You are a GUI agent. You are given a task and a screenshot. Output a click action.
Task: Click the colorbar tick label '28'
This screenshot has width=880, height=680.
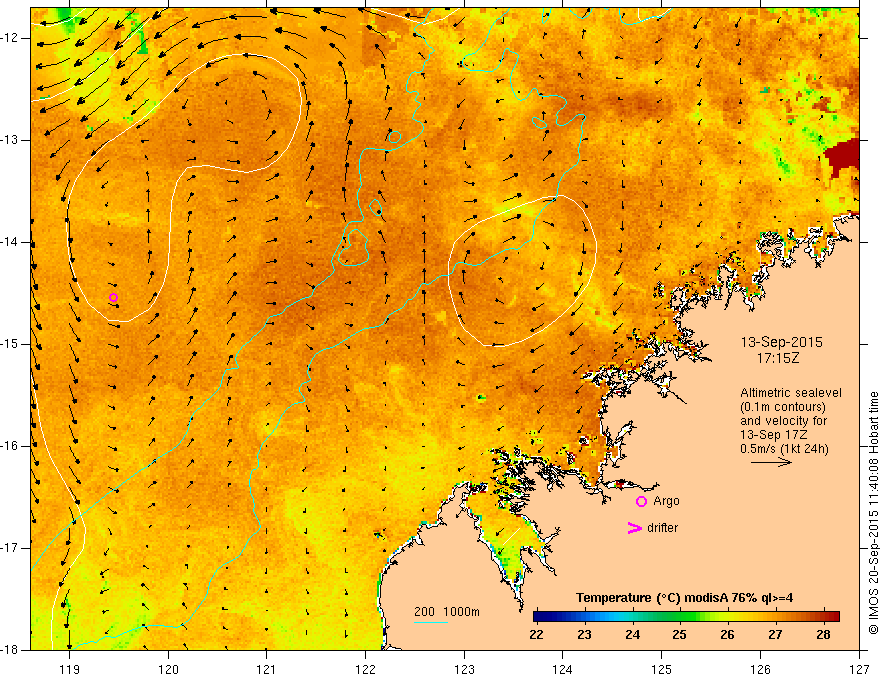[x=823, y=635]
